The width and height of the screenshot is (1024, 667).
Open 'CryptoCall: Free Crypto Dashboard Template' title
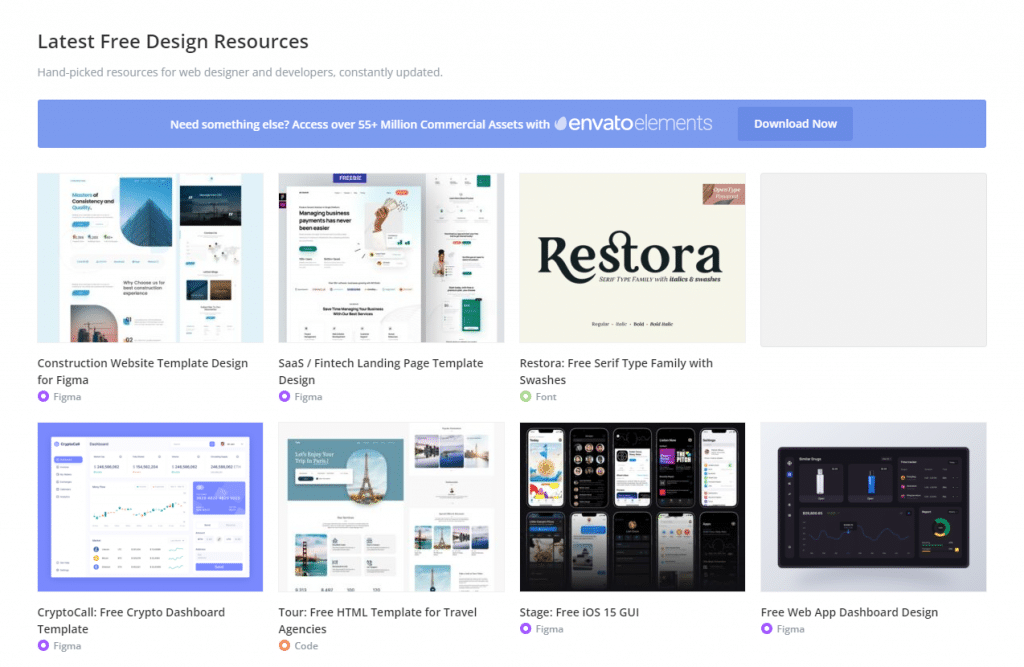pyautogui.click(x=131, y=620)
